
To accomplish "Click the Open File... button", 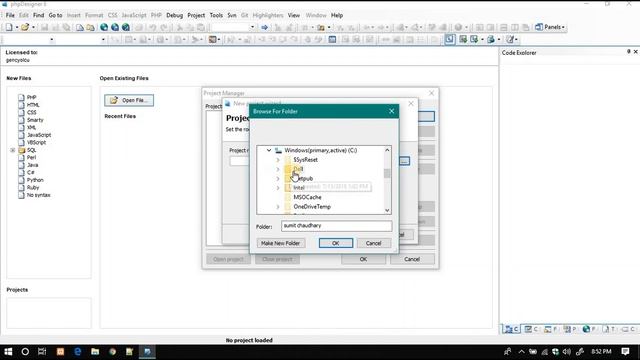I will point(129,100).
